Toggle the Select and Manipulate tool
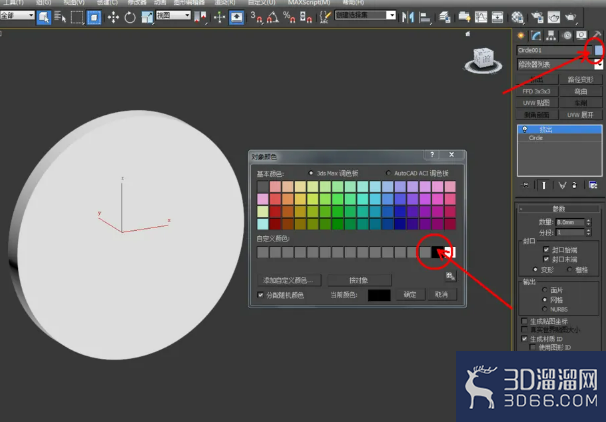Screen dimensions: 606x422 [219, 17]
